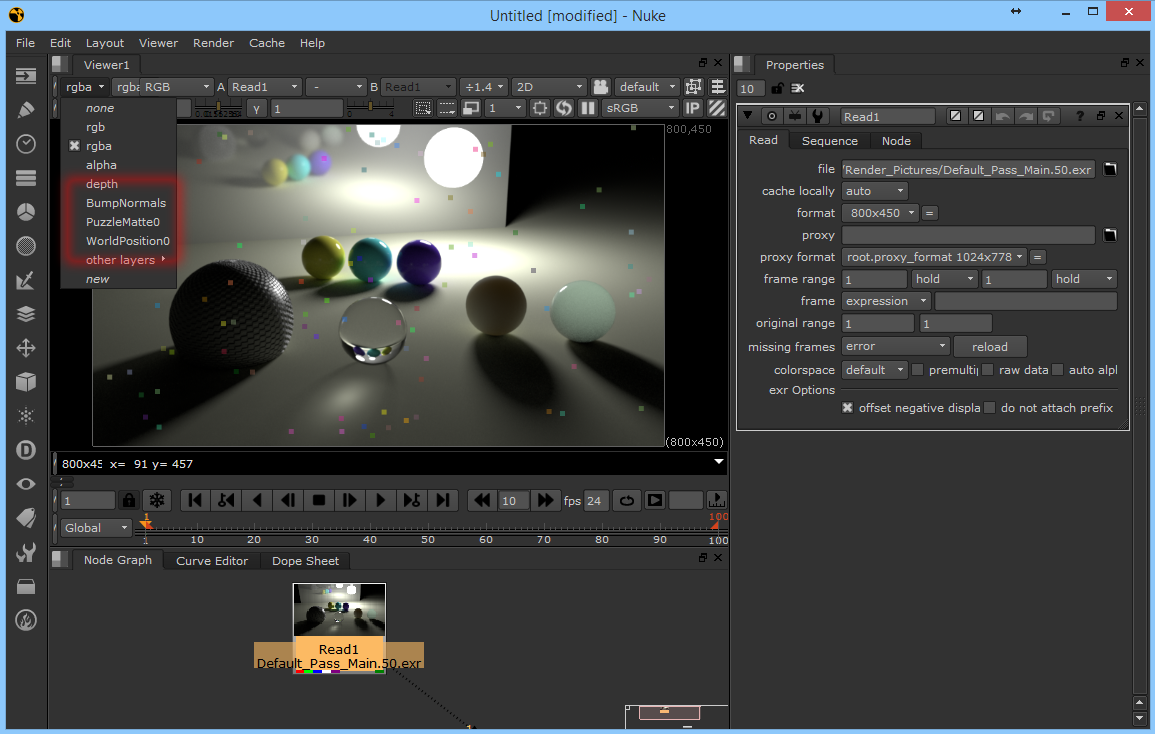Enable the auto alpha checkbox
1155x734 pixels.
point(1058,370)
